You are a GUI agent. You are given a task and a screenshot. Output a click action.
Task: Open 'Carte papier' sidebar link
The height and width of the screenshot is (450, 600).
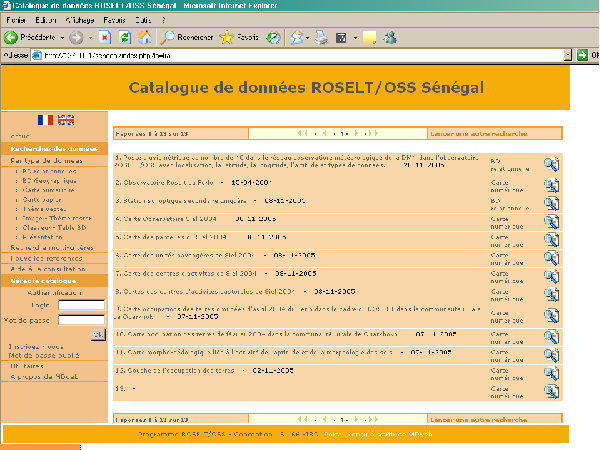click(42, 199)
